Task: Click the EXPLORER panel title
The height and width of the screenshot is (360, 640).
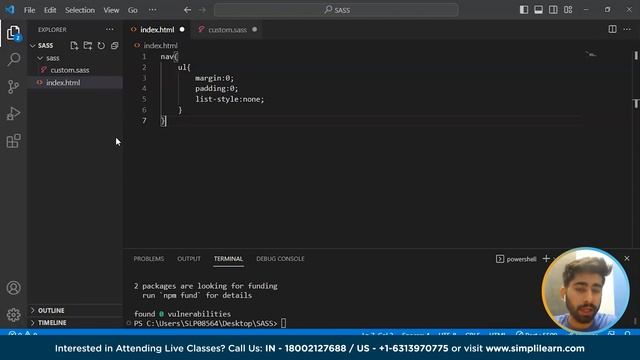Action: pos(52,30)
